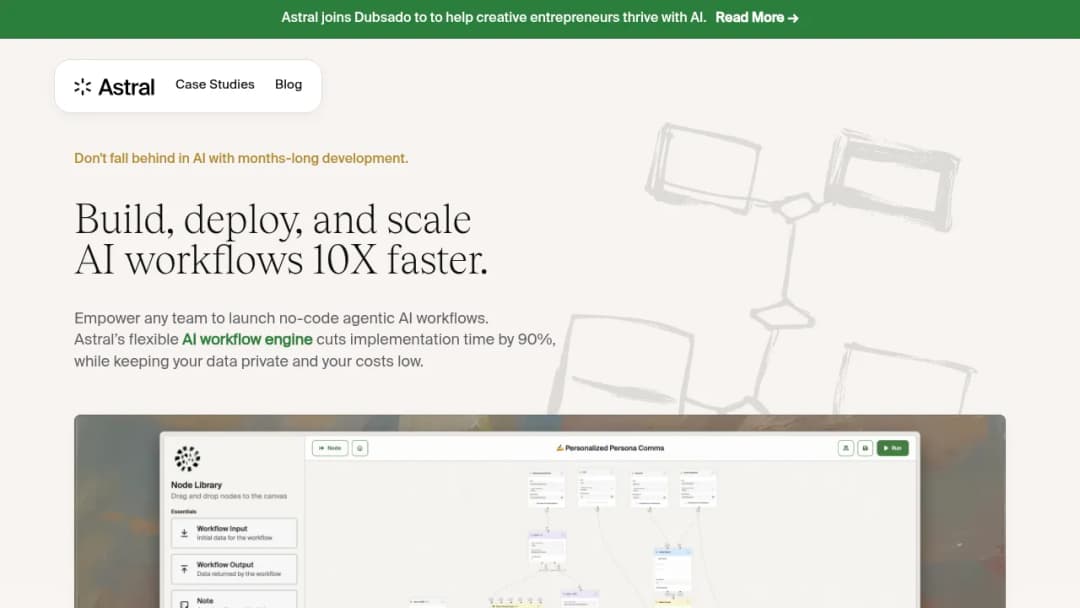
Task: Click the Node Library heading
Action: click(196, 485)
